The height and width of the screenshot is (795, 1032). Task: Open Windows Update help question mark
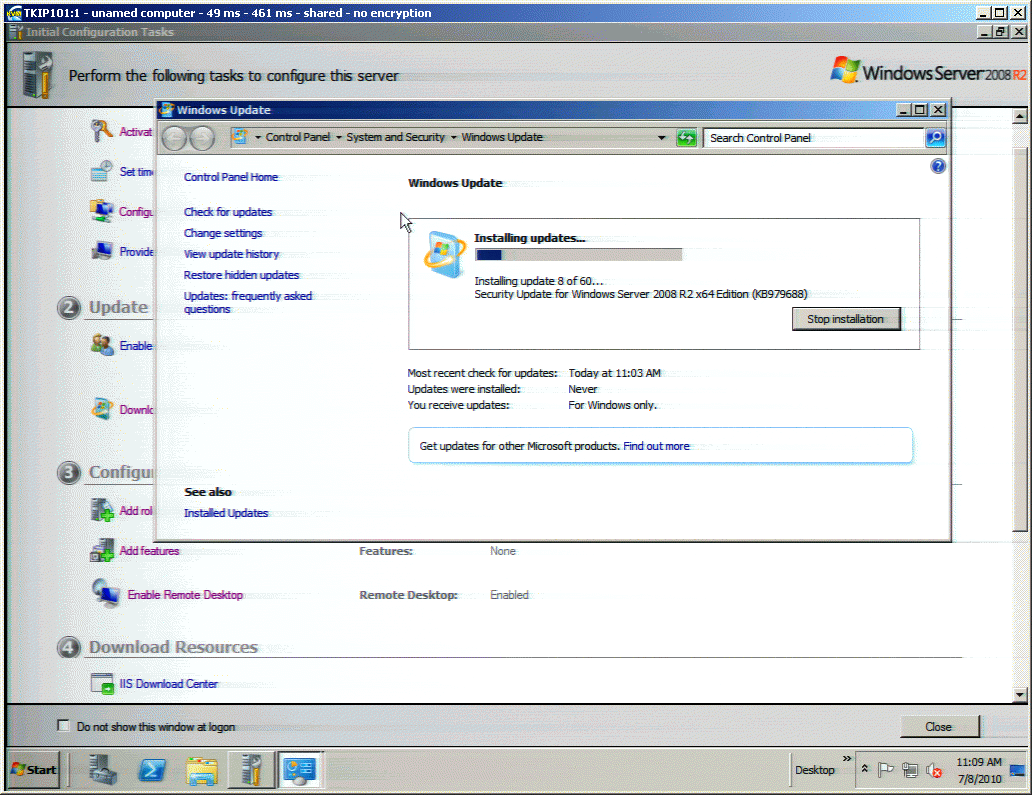coord(938,166)
